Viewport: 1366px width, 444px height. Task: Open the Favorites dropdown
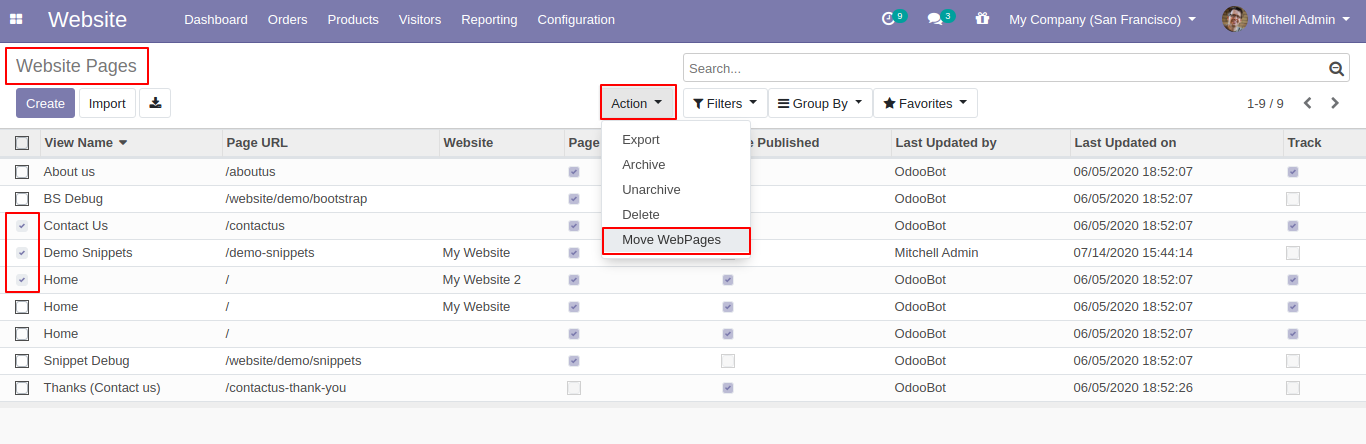click(x=925, y=103)
